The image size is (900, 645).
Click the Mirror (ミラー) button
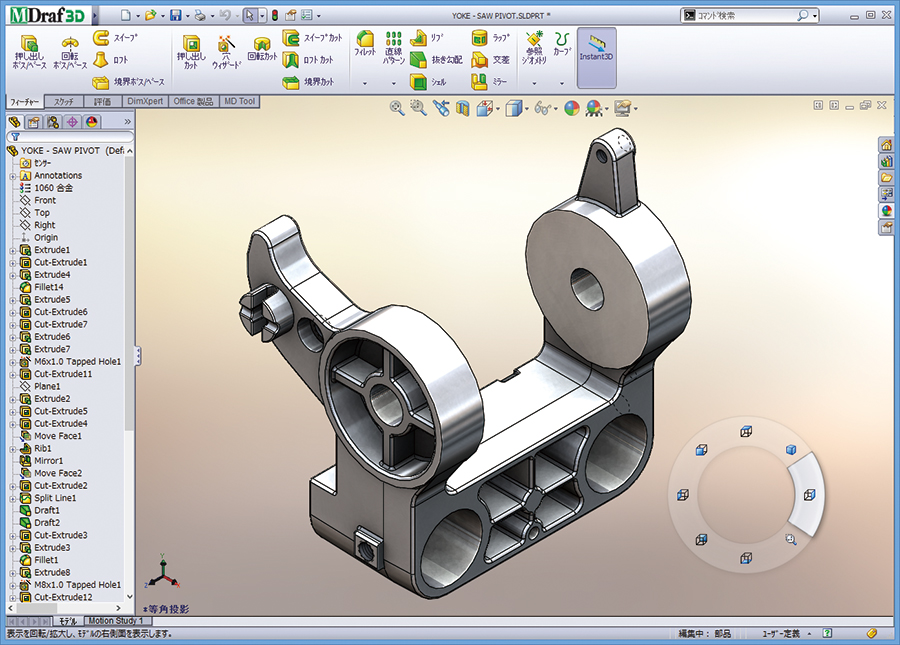[x=490, y=81]
